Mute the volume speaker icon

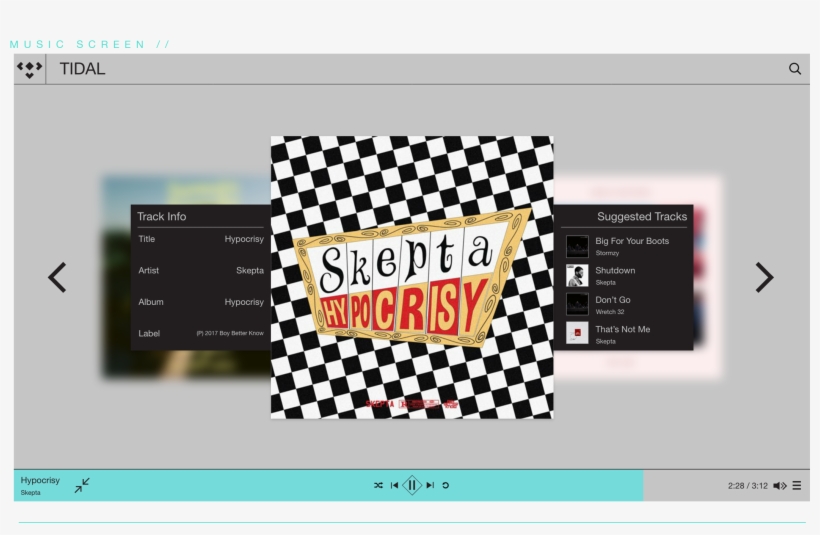click(780, 486)
